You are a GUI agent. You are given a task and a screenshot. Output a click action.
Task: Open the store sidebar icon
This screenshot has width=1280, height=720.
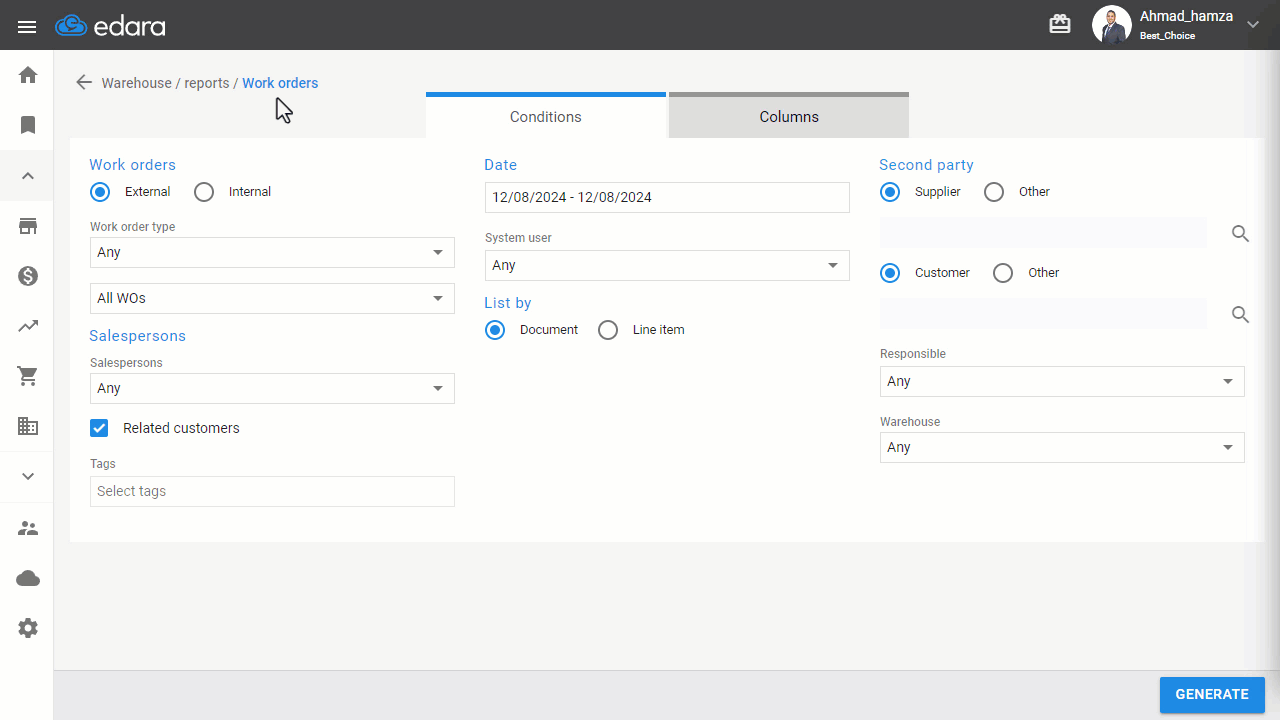(x=28, y=226)
